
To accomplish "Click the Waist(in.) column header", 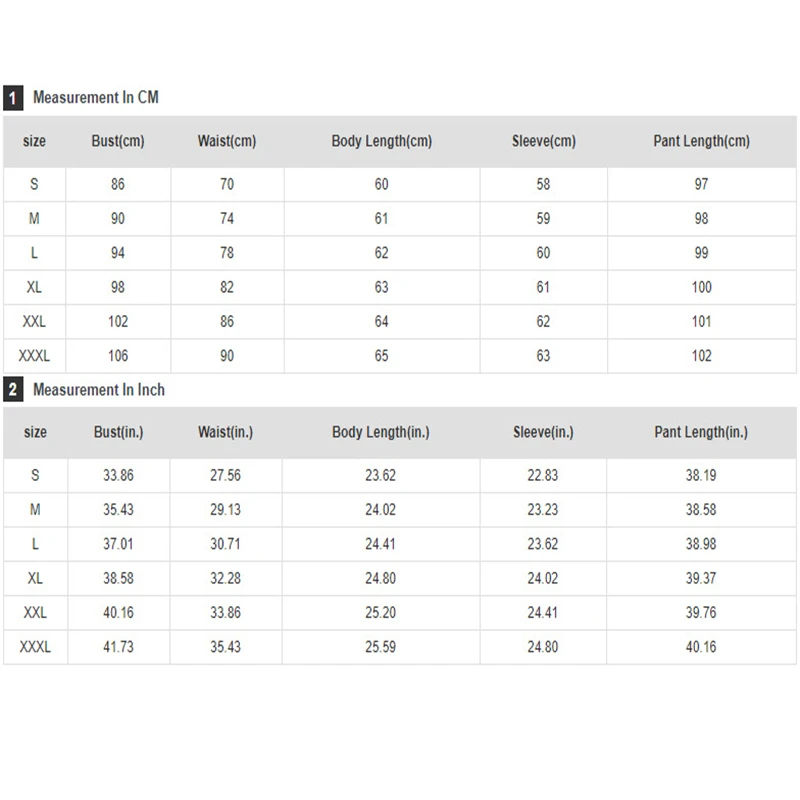I will [x=225, y=432].
